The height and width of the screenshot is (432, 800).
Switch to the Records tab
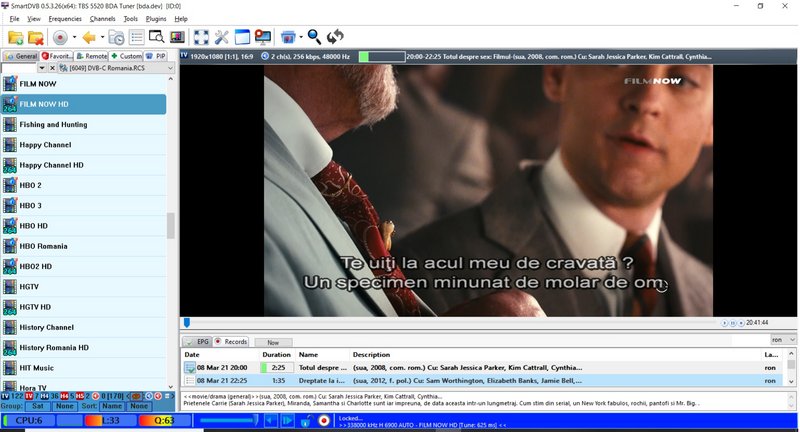pyautogui.click(x=231, y=342)
